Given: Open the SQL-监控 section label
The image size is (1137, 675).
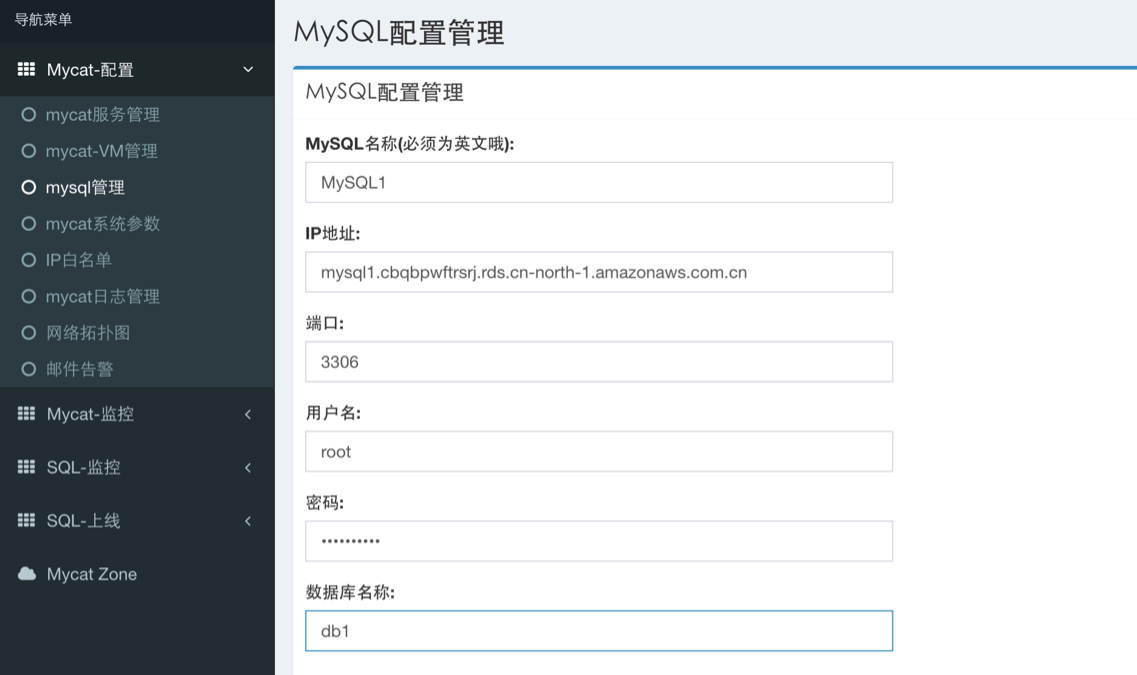Looking at the screenshot, I should [x=83, y=468].
